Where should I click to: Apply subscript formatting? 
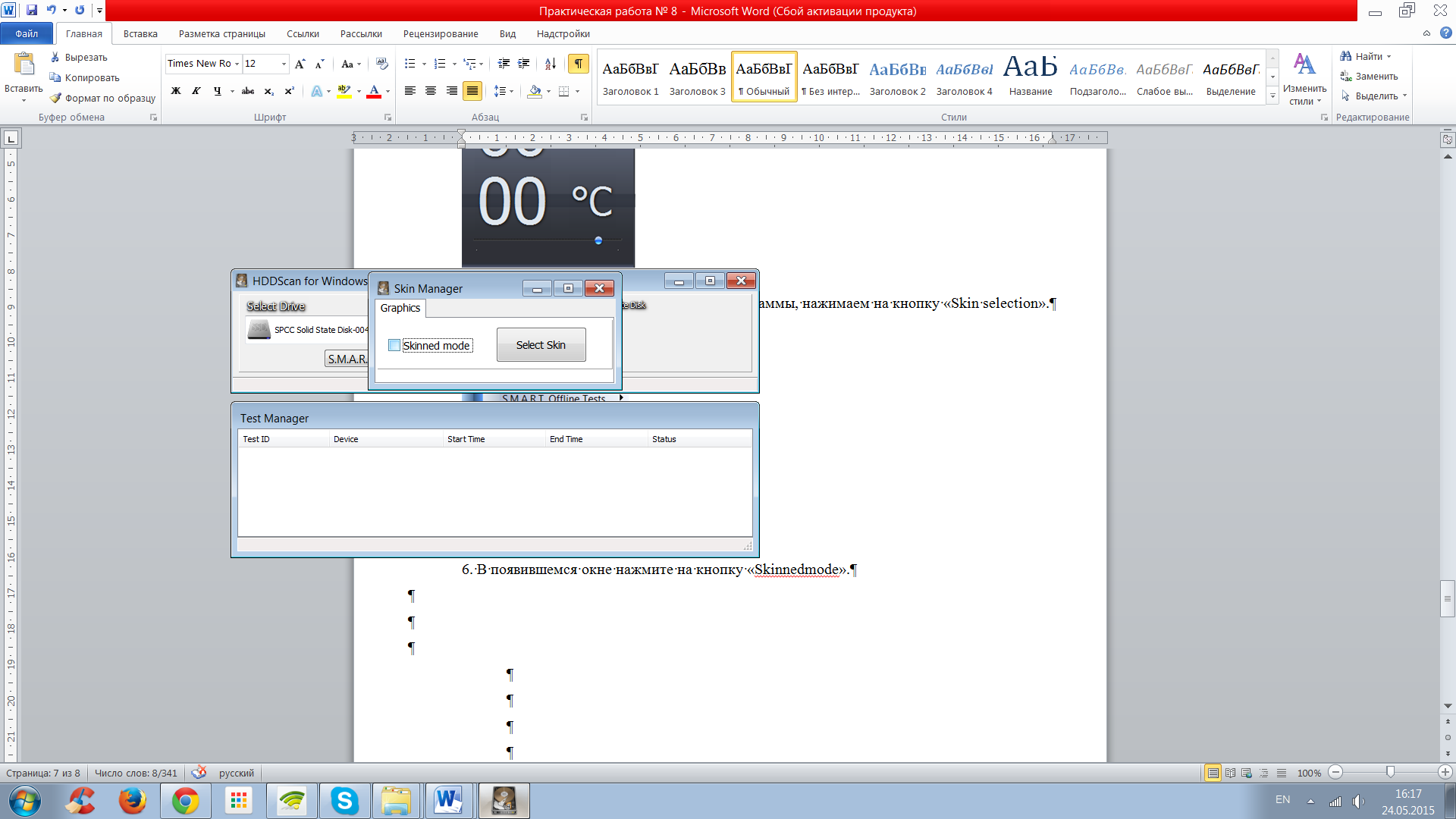269,91
